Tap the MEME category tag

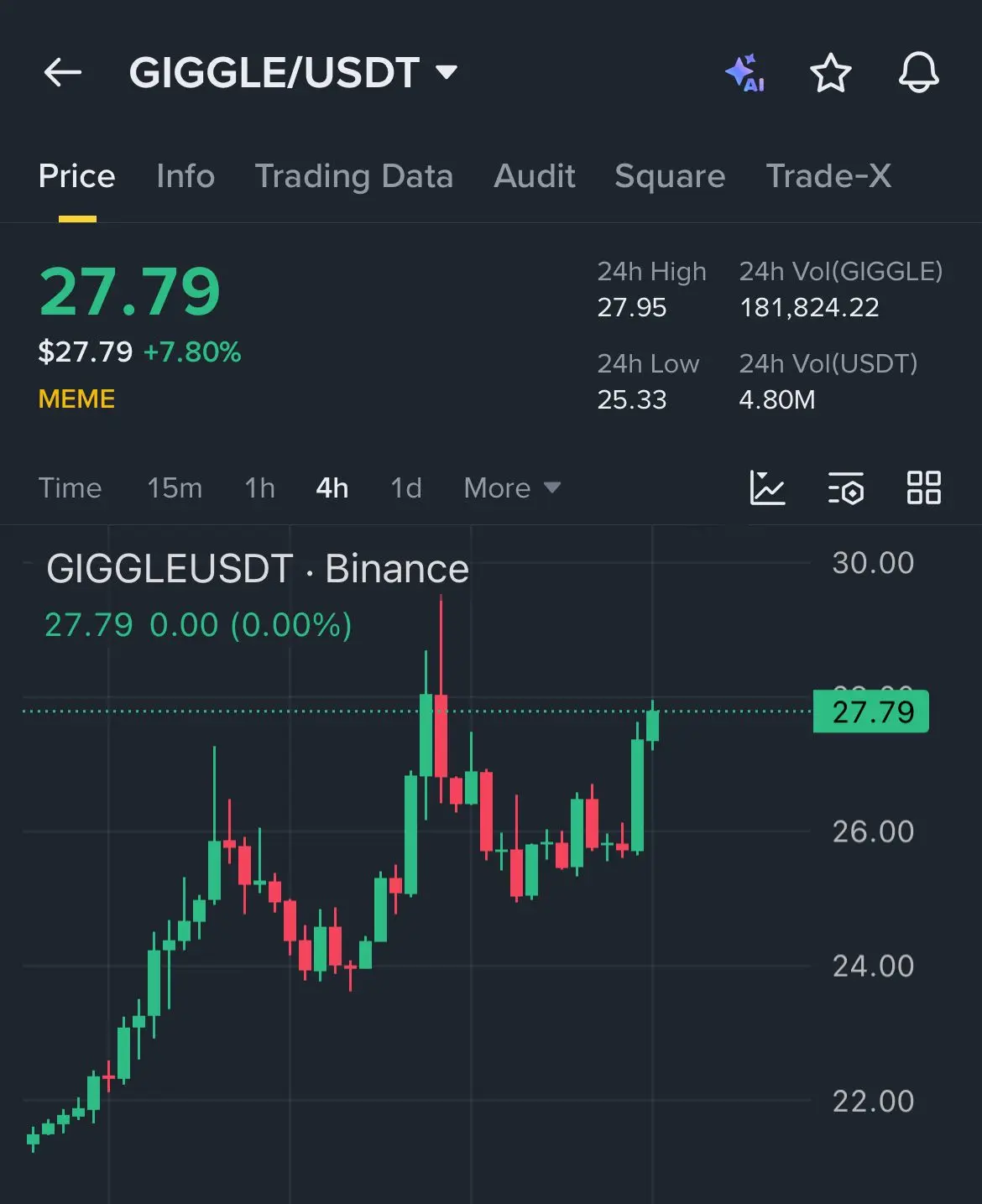click(76, 399)
